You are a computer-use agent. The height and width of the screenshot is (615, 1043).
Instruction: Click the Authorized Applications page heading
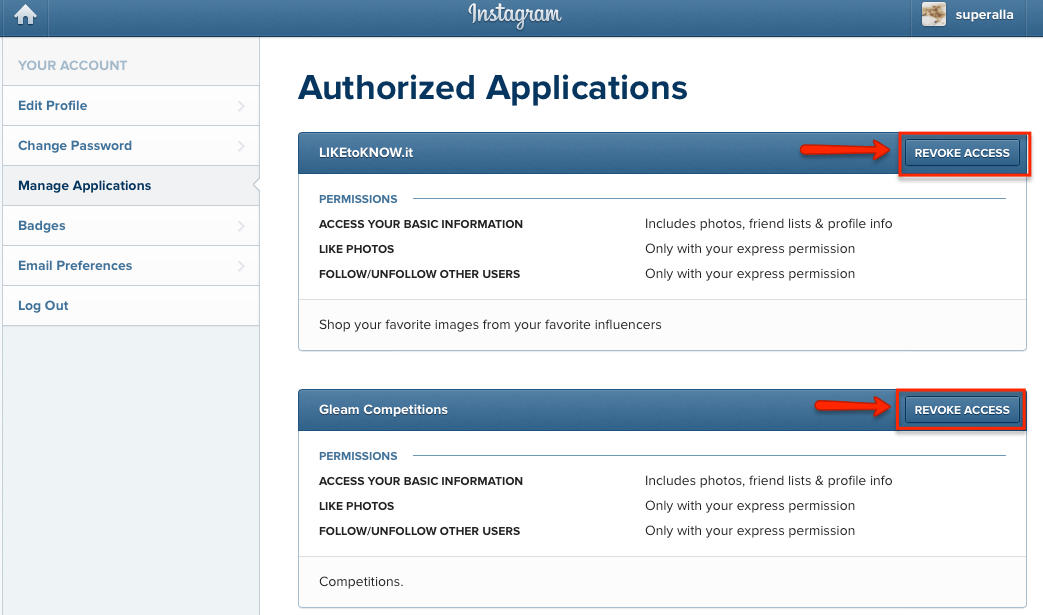pos(493,88)
